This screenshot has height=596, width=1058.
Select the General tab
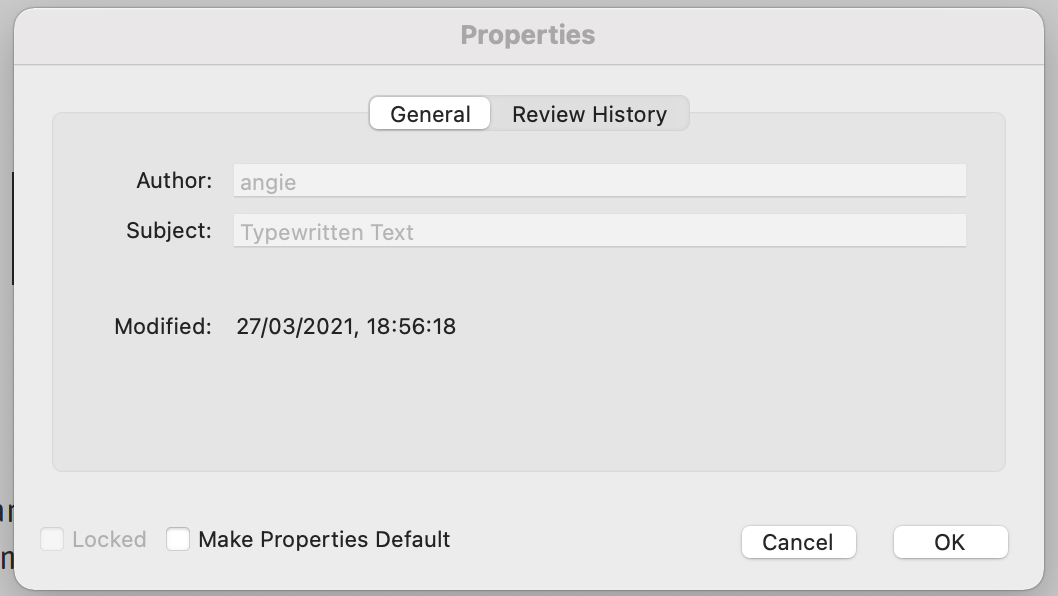(x=430, y=114)
